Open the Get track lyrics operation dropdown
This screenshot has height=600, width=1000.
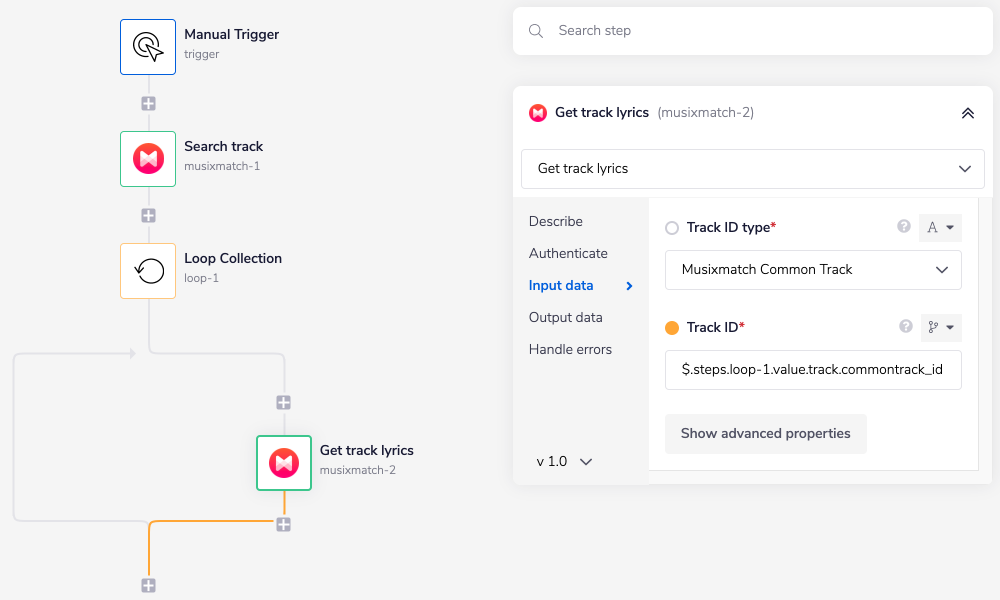(x=753, y=169)
